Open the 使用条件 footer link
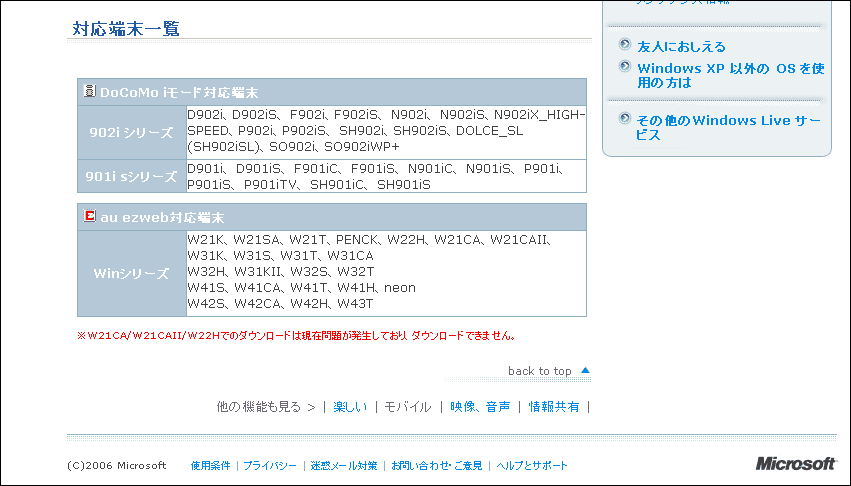 coord(211,466)
